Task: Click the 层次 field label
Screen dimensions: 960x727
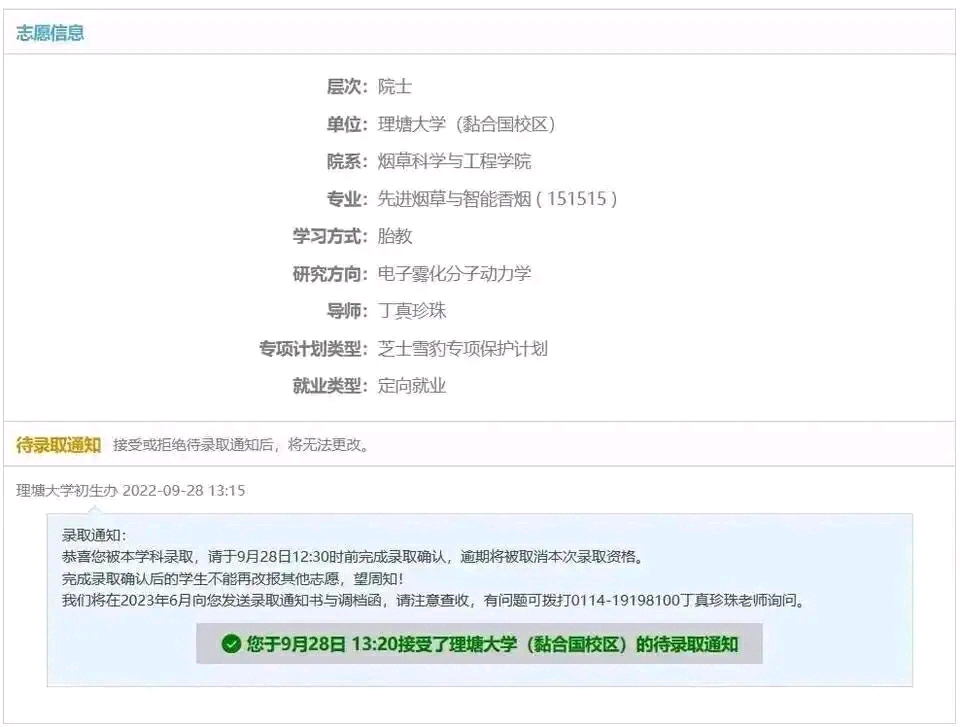Action: pyautogui.click(x=347, y=86)
